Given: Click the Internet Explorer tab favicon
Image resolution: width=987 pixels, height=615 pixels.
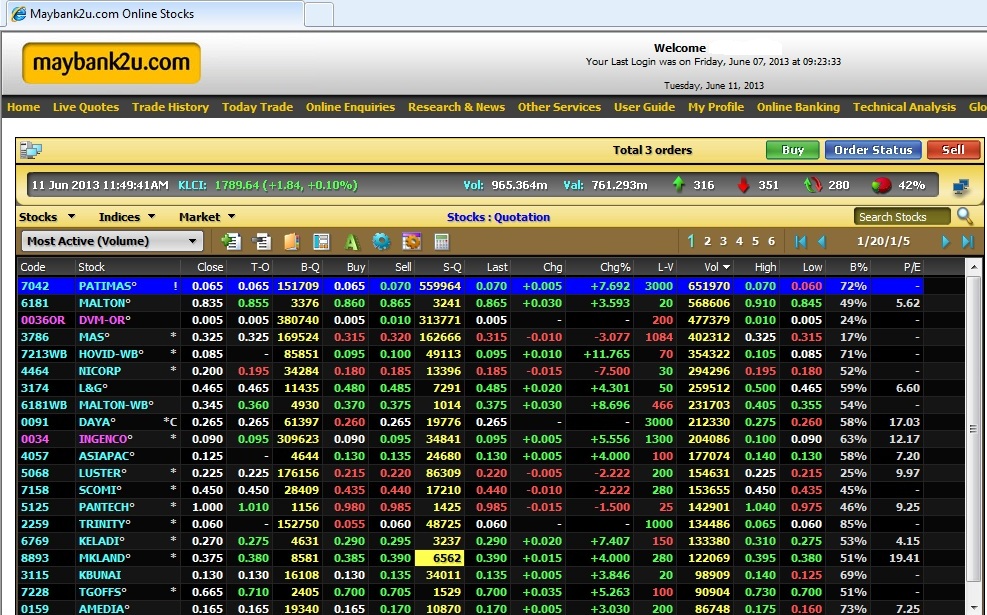Looking at the screenshot, I should point(19,14).
